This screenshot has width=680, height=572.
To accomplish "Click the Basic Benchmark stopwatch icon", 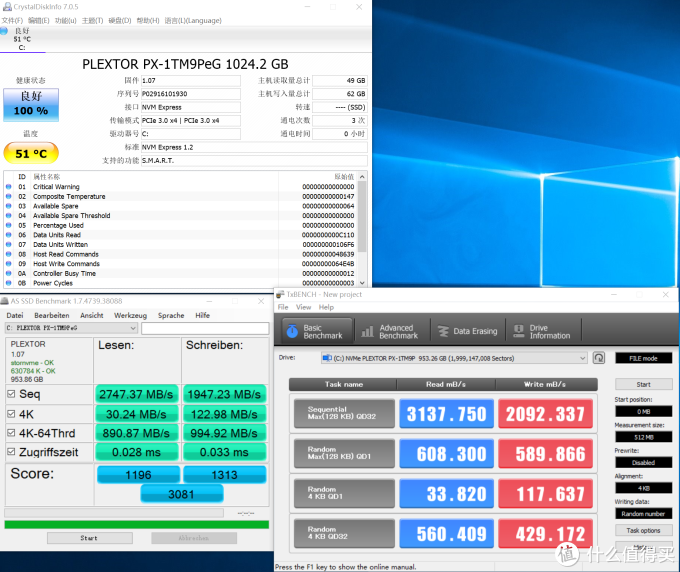I will click(x=292, y=332).
